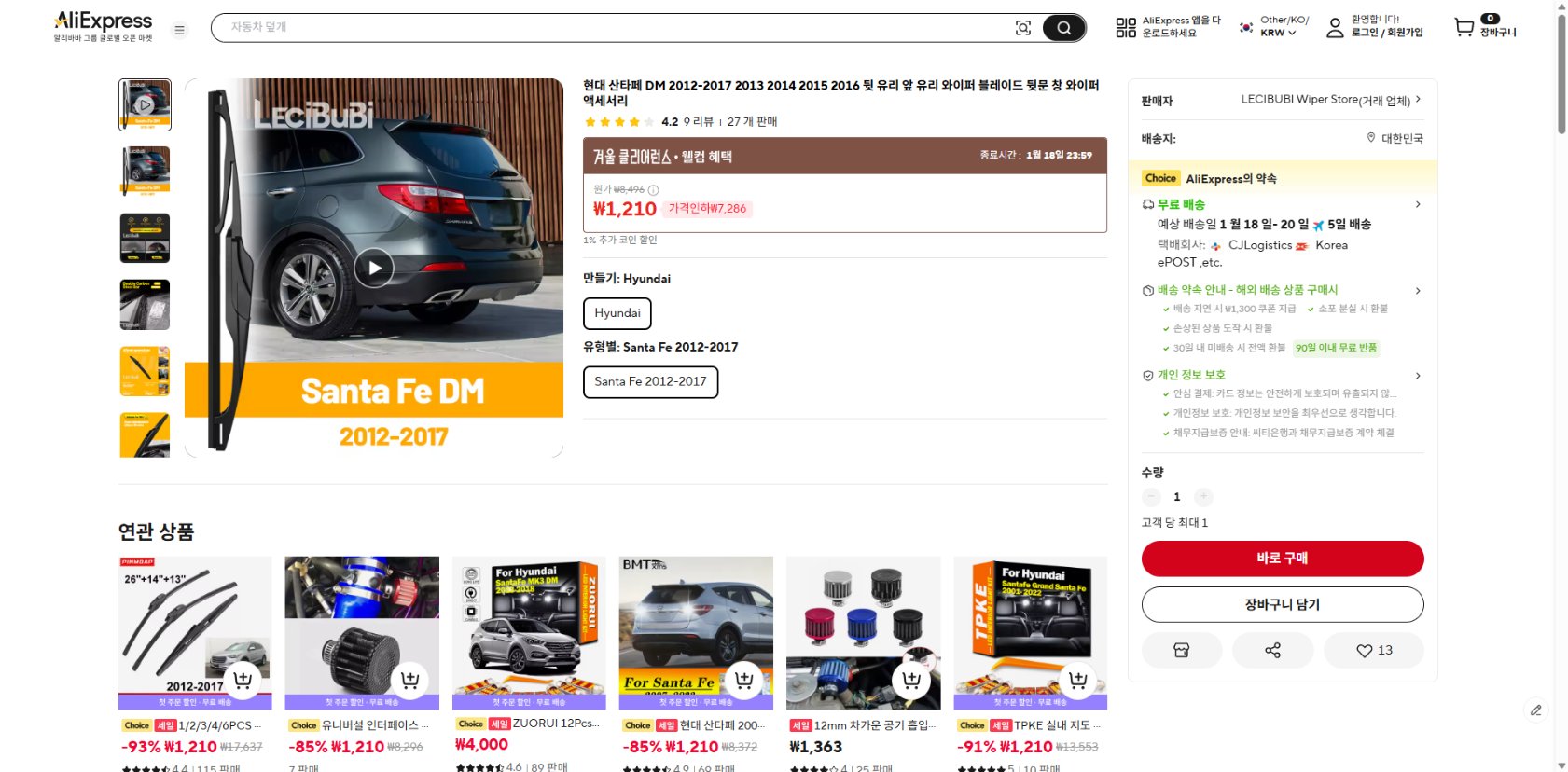
Task: Visit store via the storefront icon button
Action: coord(1181,650)
